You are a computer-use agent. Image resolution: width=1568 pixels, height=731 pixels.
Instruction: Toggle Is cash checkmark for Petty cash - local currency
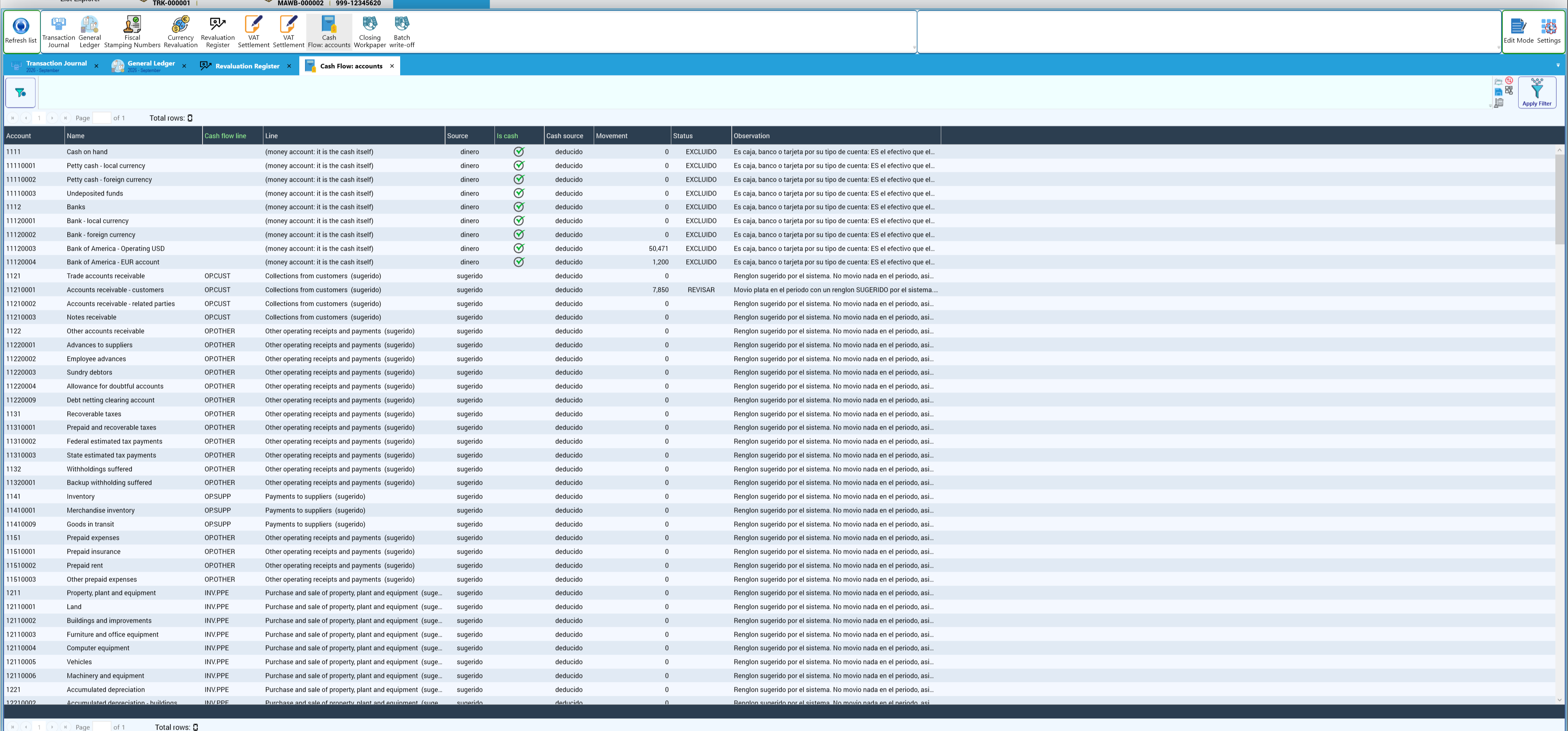pos(519,165)
